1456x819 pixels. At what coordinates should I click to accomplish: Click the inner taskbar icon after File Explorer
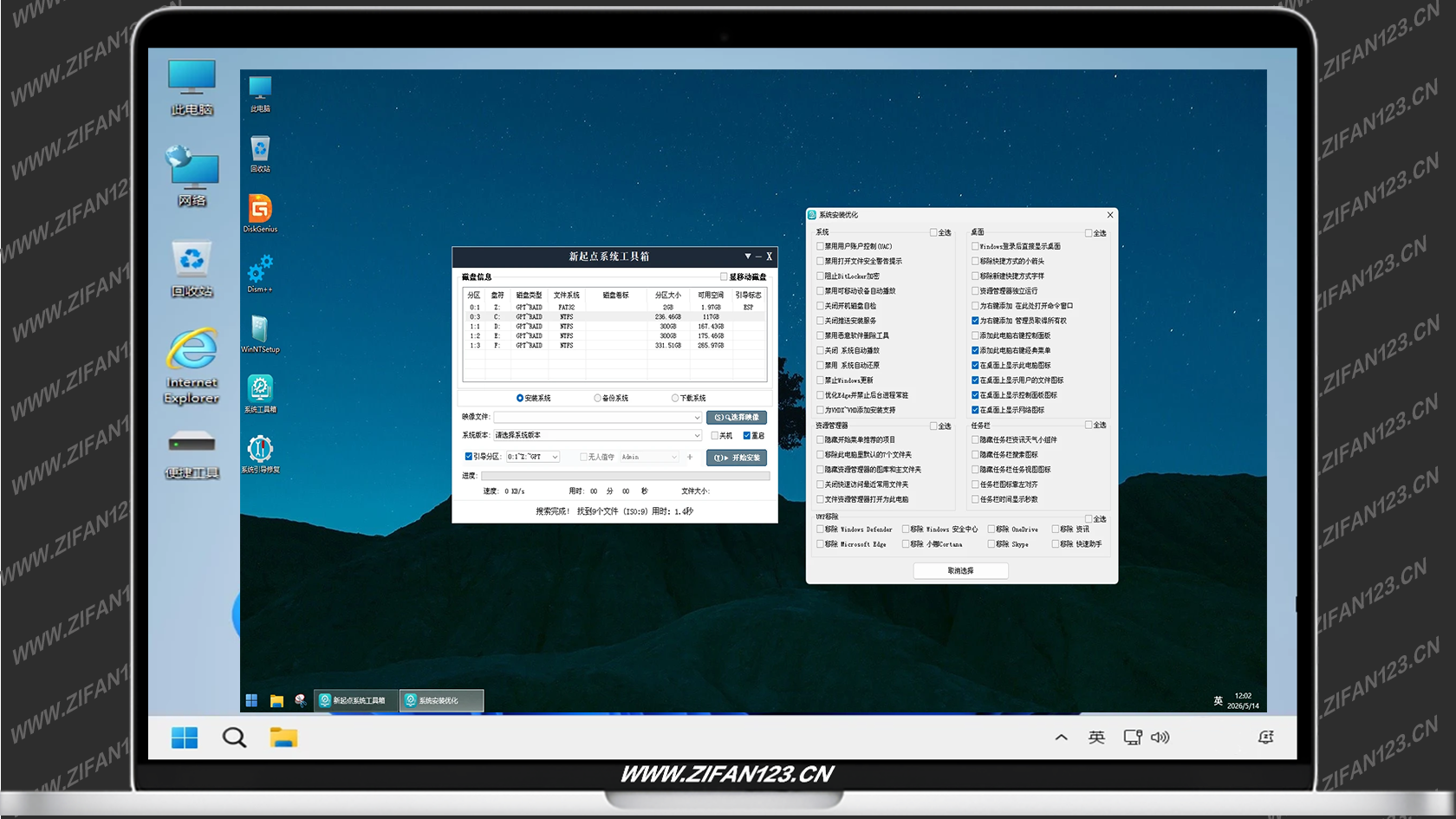[x=300, y=700]
